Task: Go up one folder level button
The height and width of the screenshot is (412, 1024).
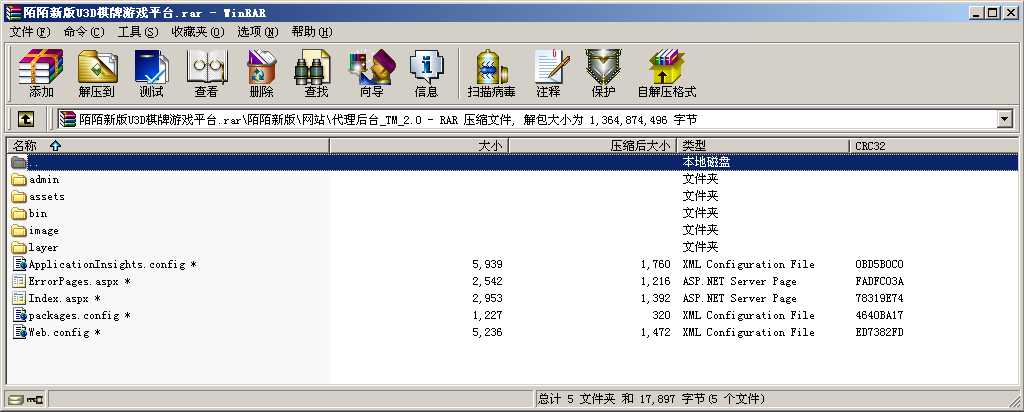Action: coord(25,119)
